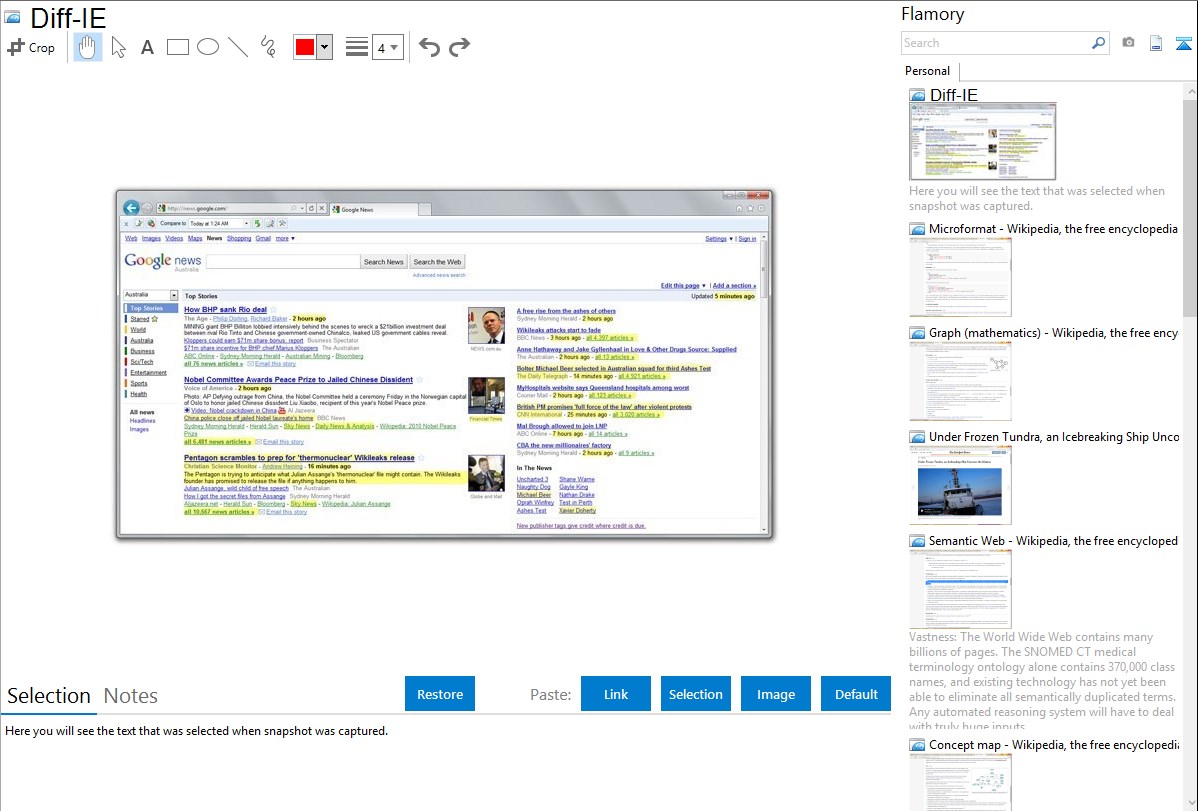The width and height of the screenshot is (1198, 811).
Task: Click the 'Semantic Web - Wikipedia' snapshot title
Action: pos(1054,540)
